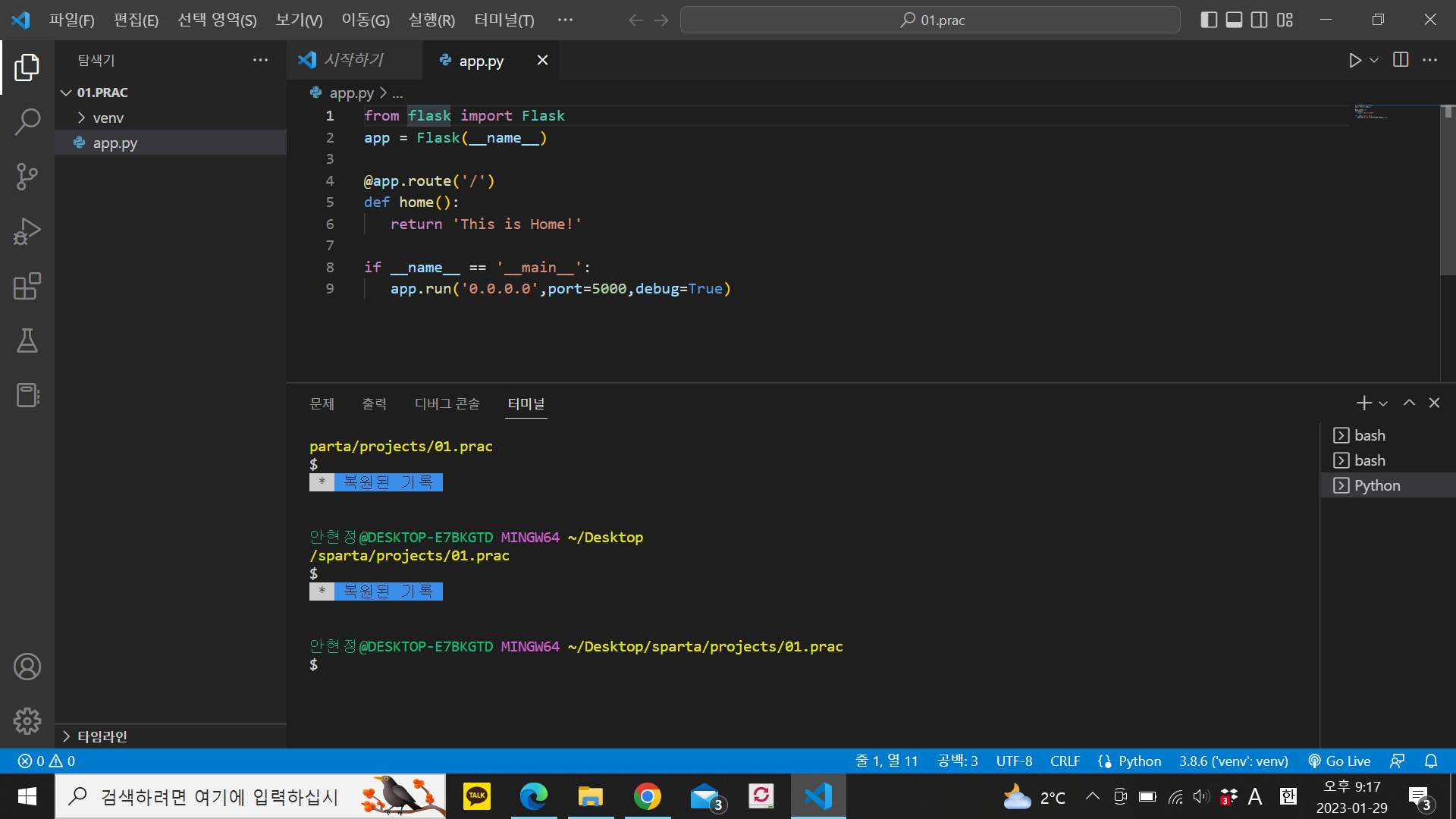
Task: Select app.py in the Explorer tree
Action: (x=171, y=143)
